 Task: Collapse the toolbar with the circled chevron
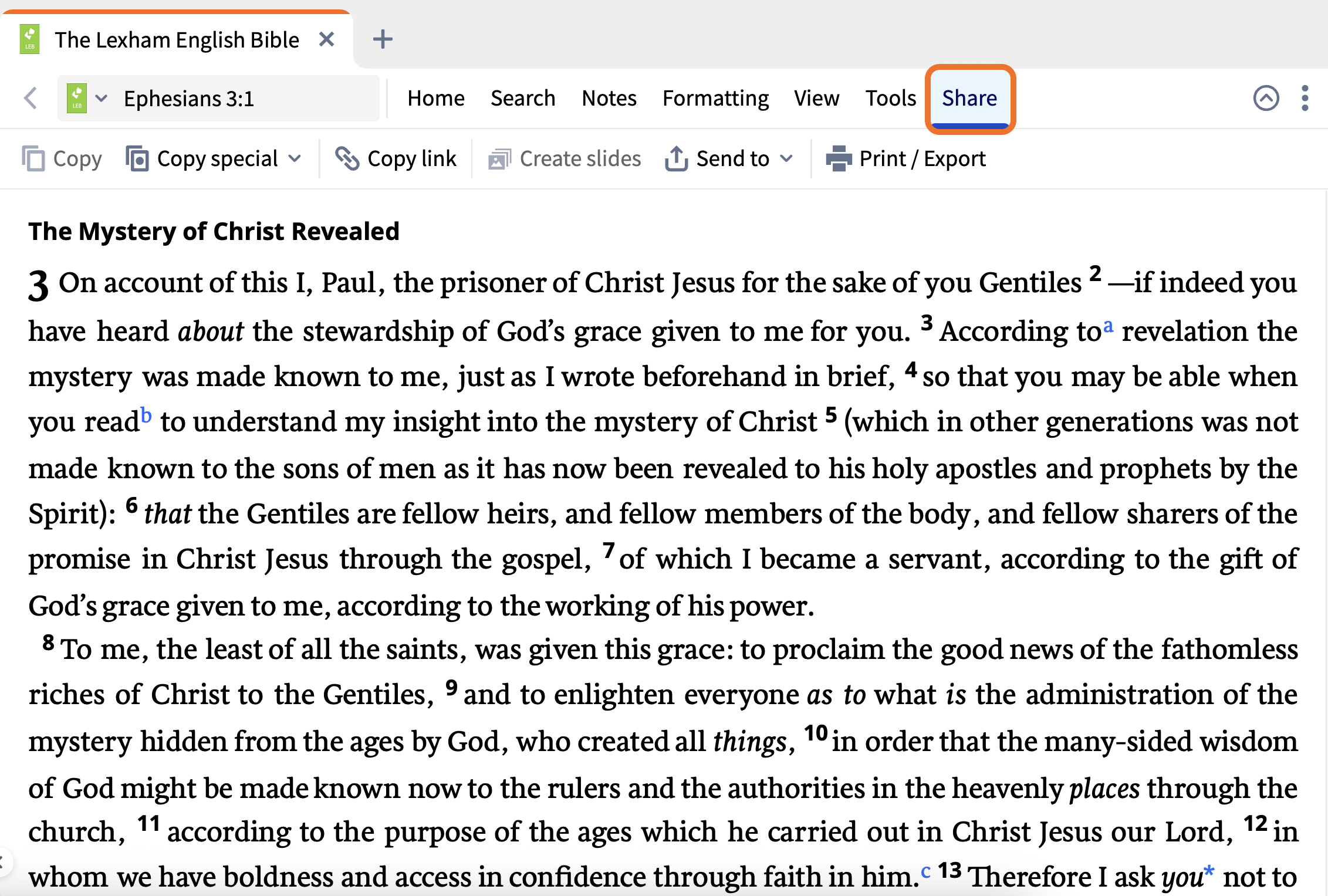coord(1266,98)
